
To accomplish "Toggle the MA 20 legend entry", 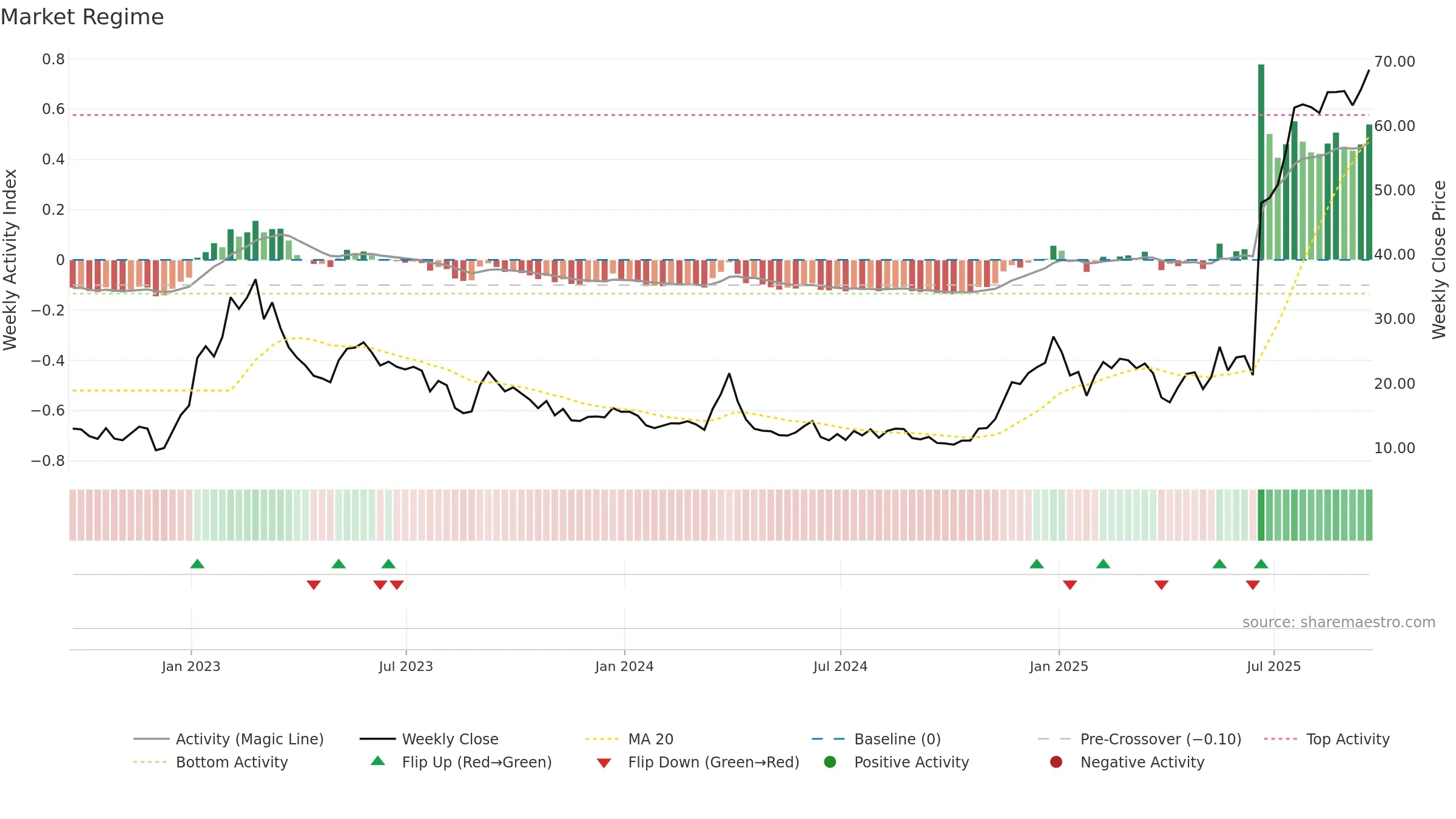I will [629, 739].
